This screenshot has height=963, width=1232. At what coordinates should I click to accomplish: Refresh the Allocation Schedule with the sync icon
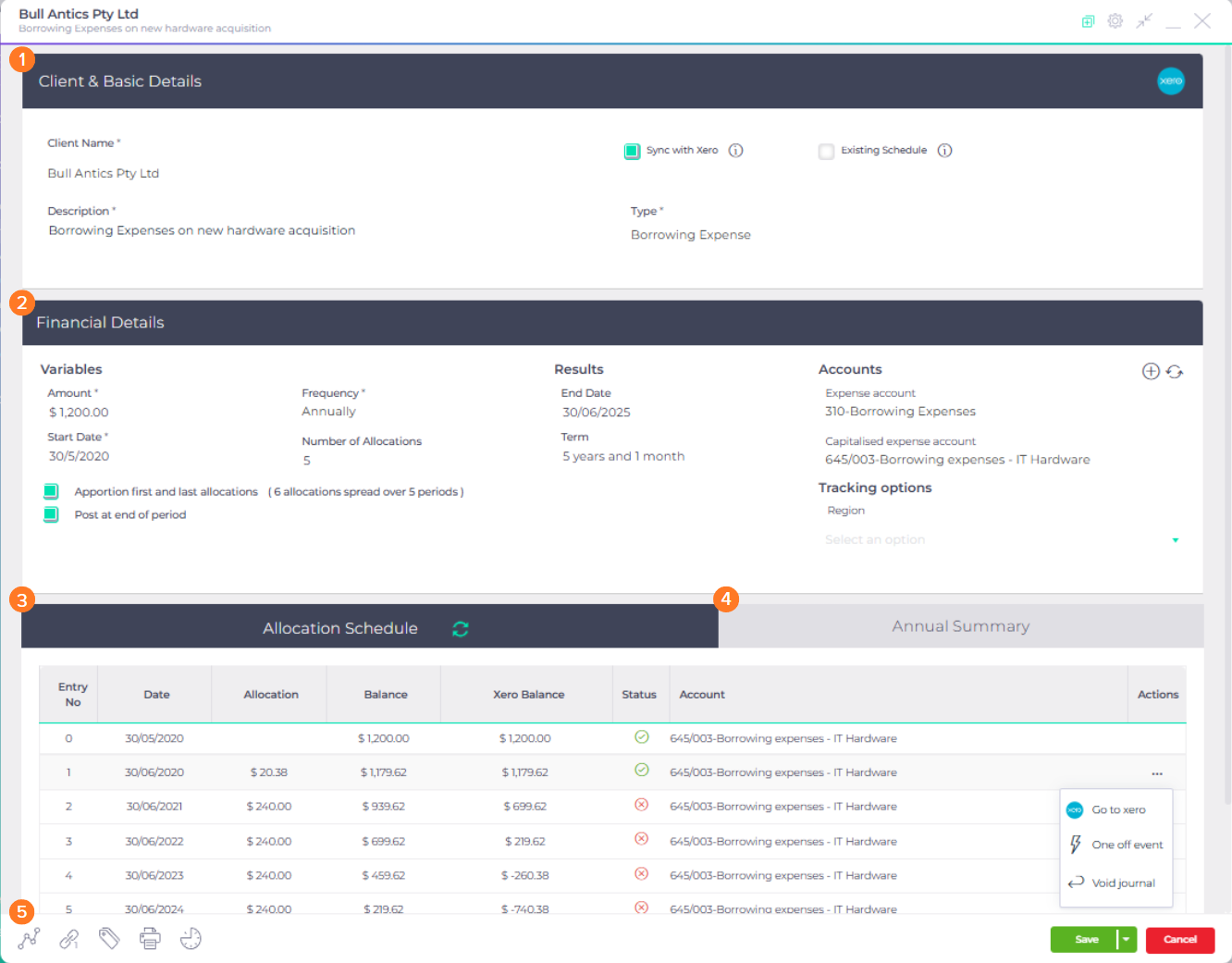point(461,629)
